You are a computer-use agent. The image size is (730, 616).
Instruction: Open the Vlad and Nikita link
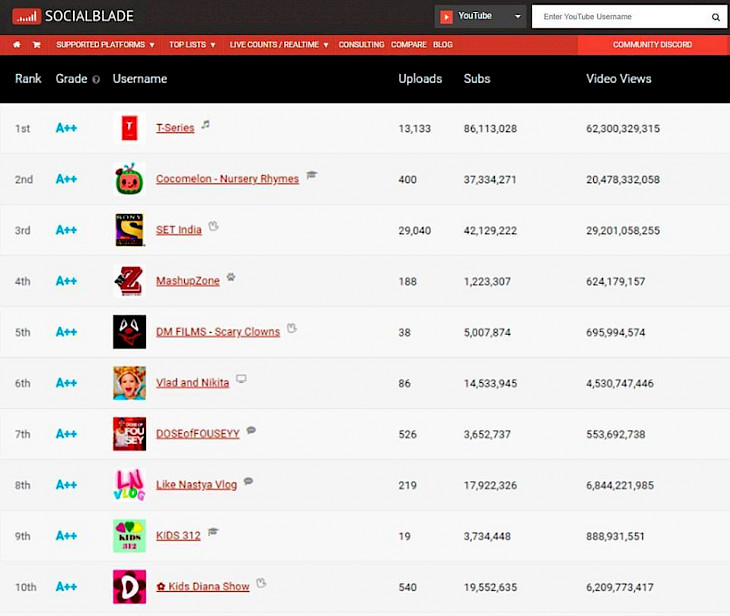coord(192,383)
